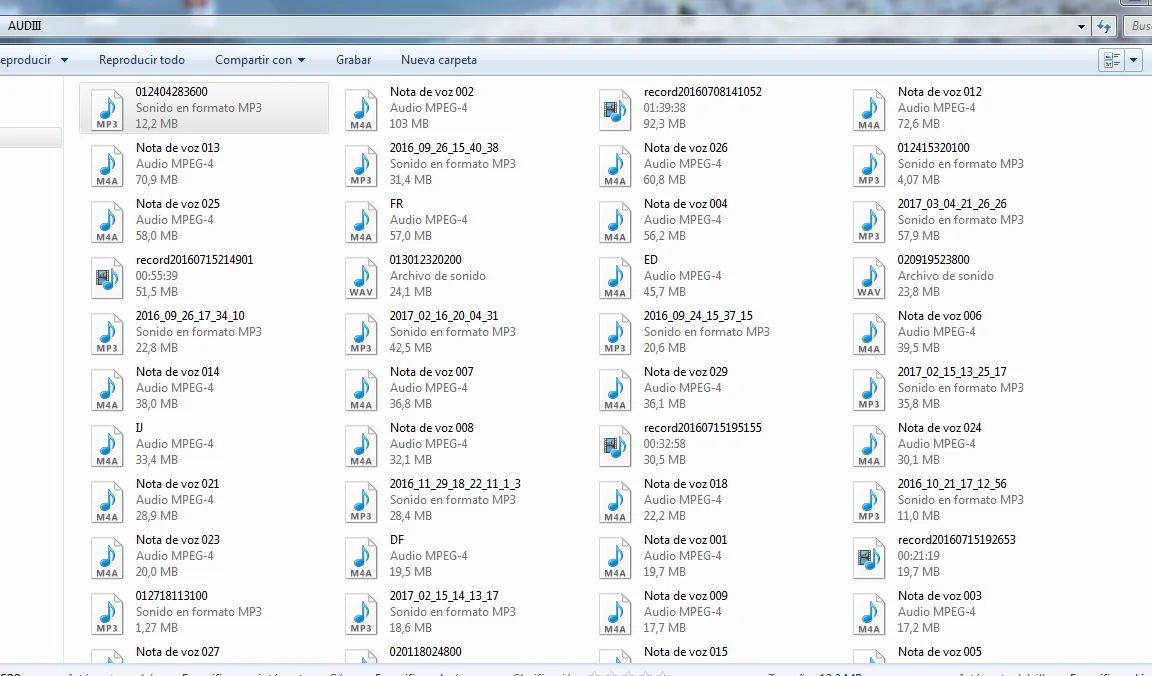Screen dimensions: 1152x676
Task: Select the M4A icon for file ED
Action: pyautogui.click(x=615, y=277)
